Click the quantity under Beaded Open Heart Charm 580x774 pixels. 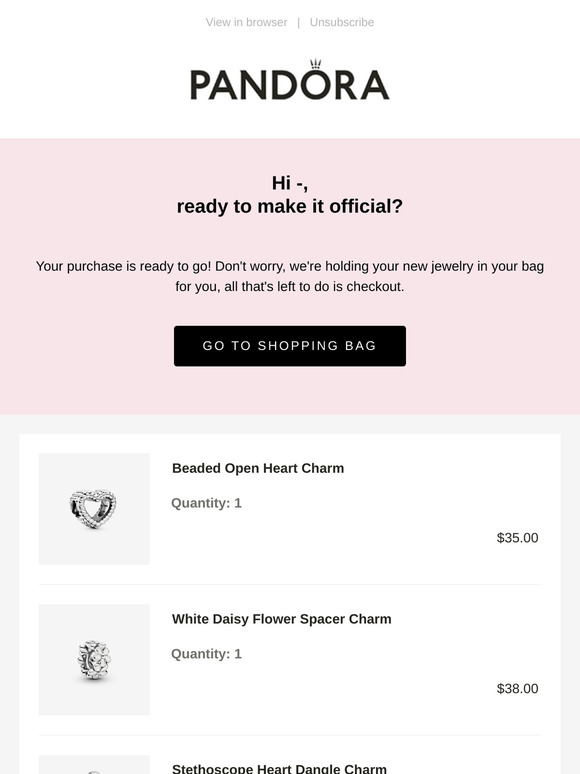(206, 503)
